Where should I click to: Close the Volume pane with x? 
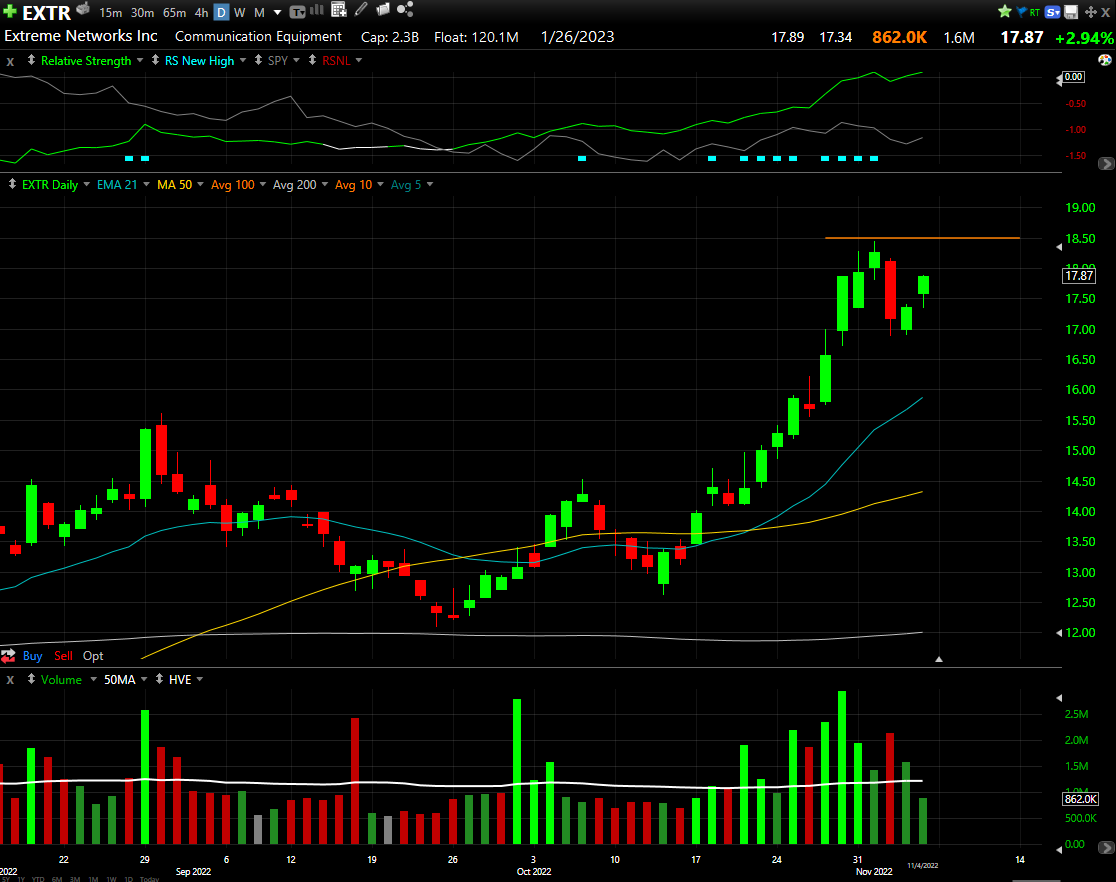pos(10,680)
